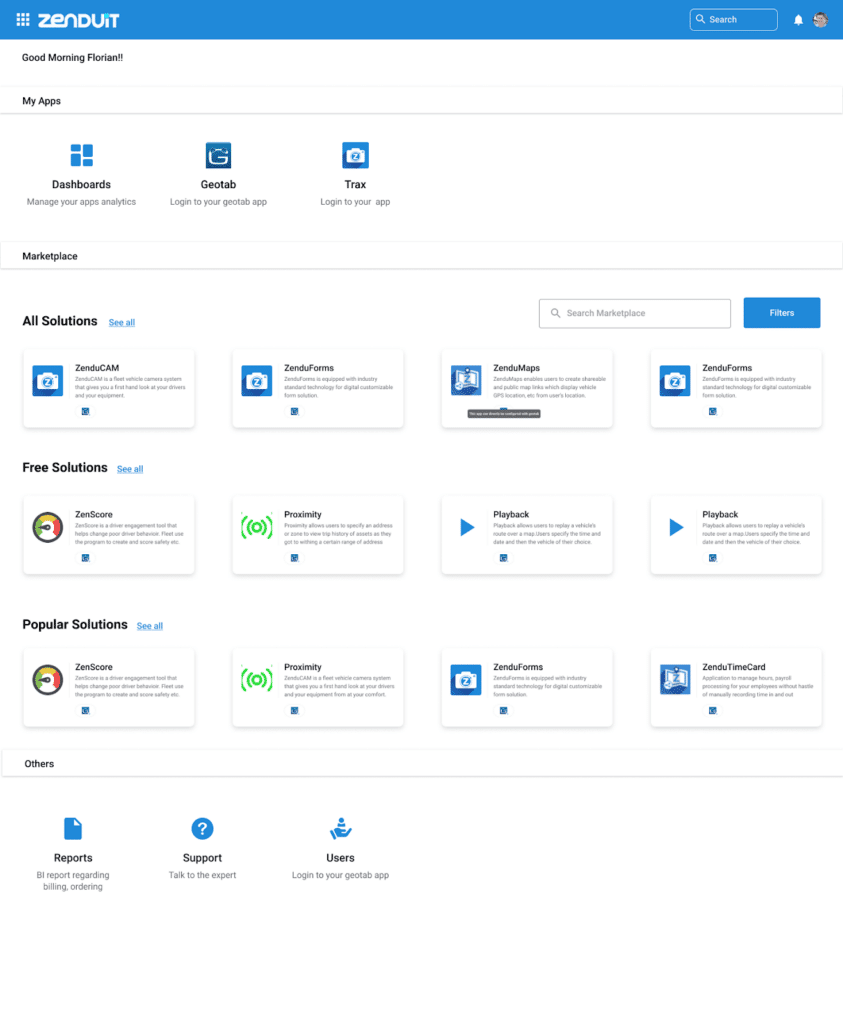This screenshot has height=1024, width=843.
Task: Click the small Geotab badge on the Popular Solutions ZenduForms card
Action: click(503, 711)
